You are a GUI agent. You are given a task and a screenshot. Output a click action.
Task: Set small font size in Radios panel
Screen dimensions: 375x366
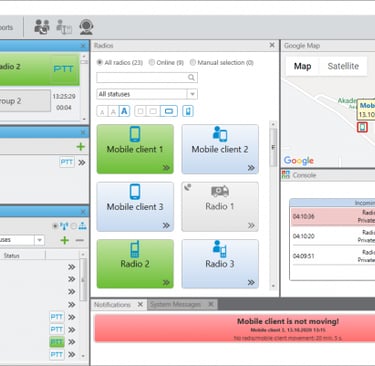coord(102,111)
